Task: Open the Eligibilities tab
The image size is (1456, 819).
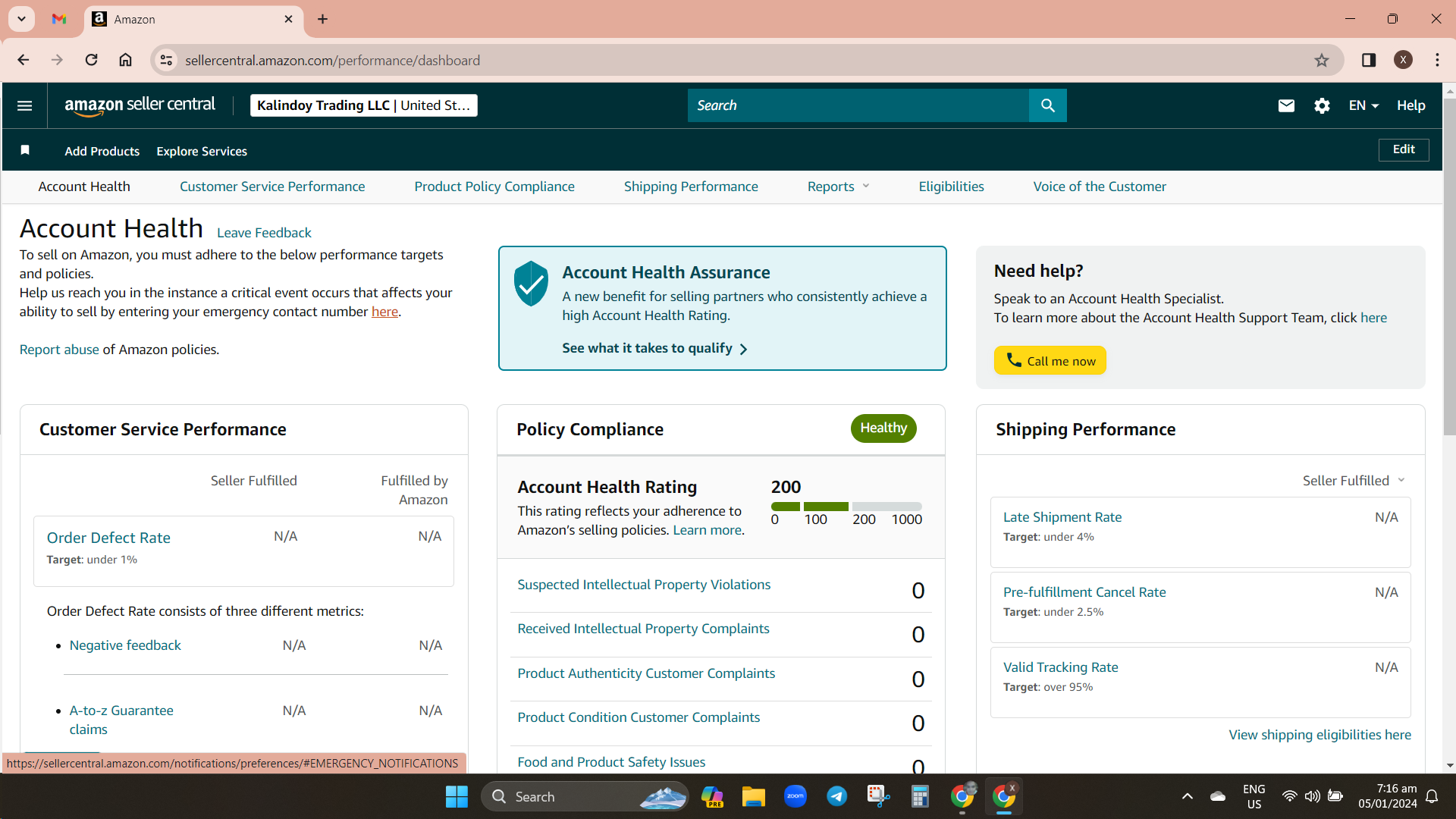Action: coord(951,187)
